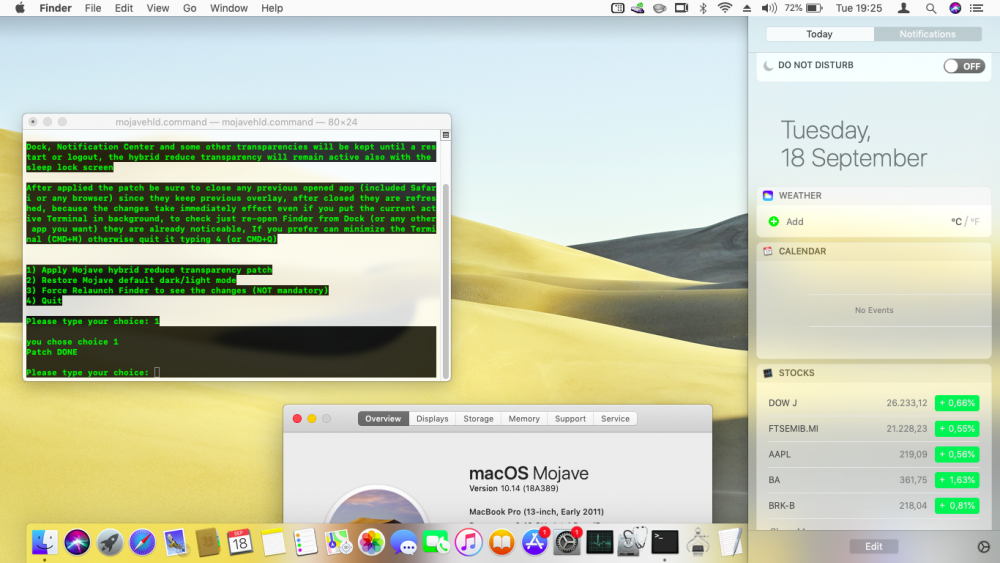Toggle AAPL stock percentage change display
The height and width of the screenshot is (563, 1000).
point(957,454)
